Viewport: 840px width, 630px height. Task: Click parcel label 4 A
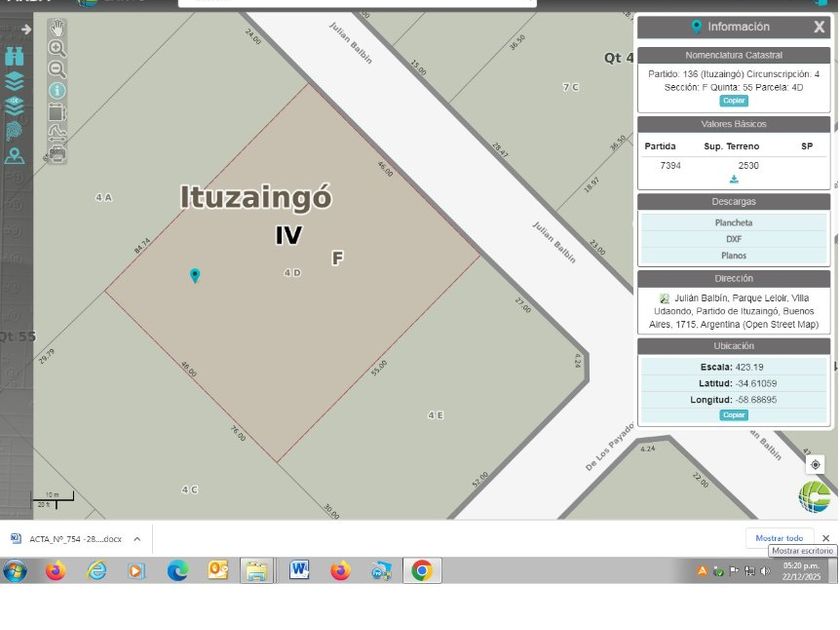(104, 198)
